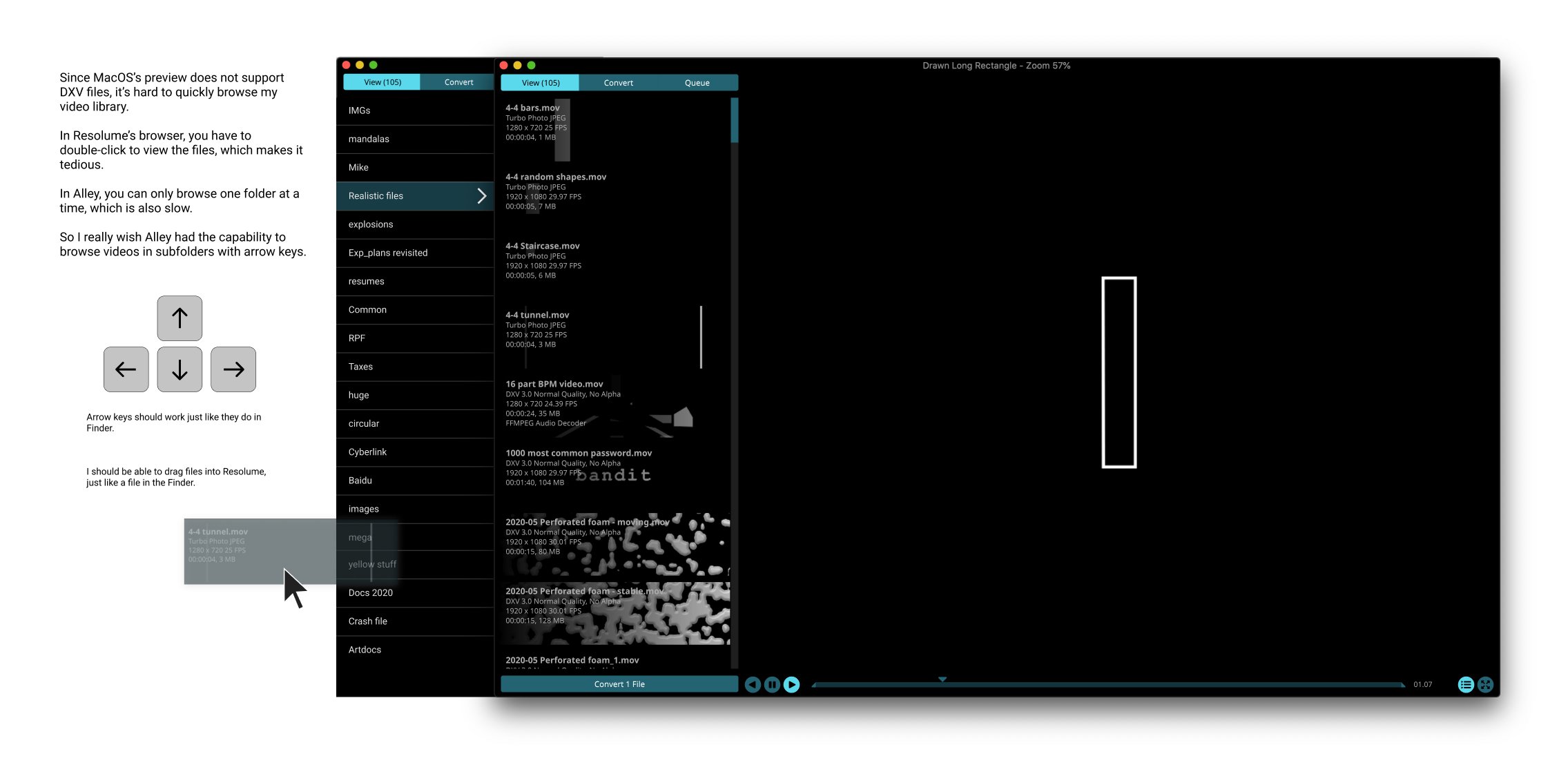The width and height of the screenshot is (1568, 765).
Task: Select 16 part BPM video.mov
Action: [554, 384]
